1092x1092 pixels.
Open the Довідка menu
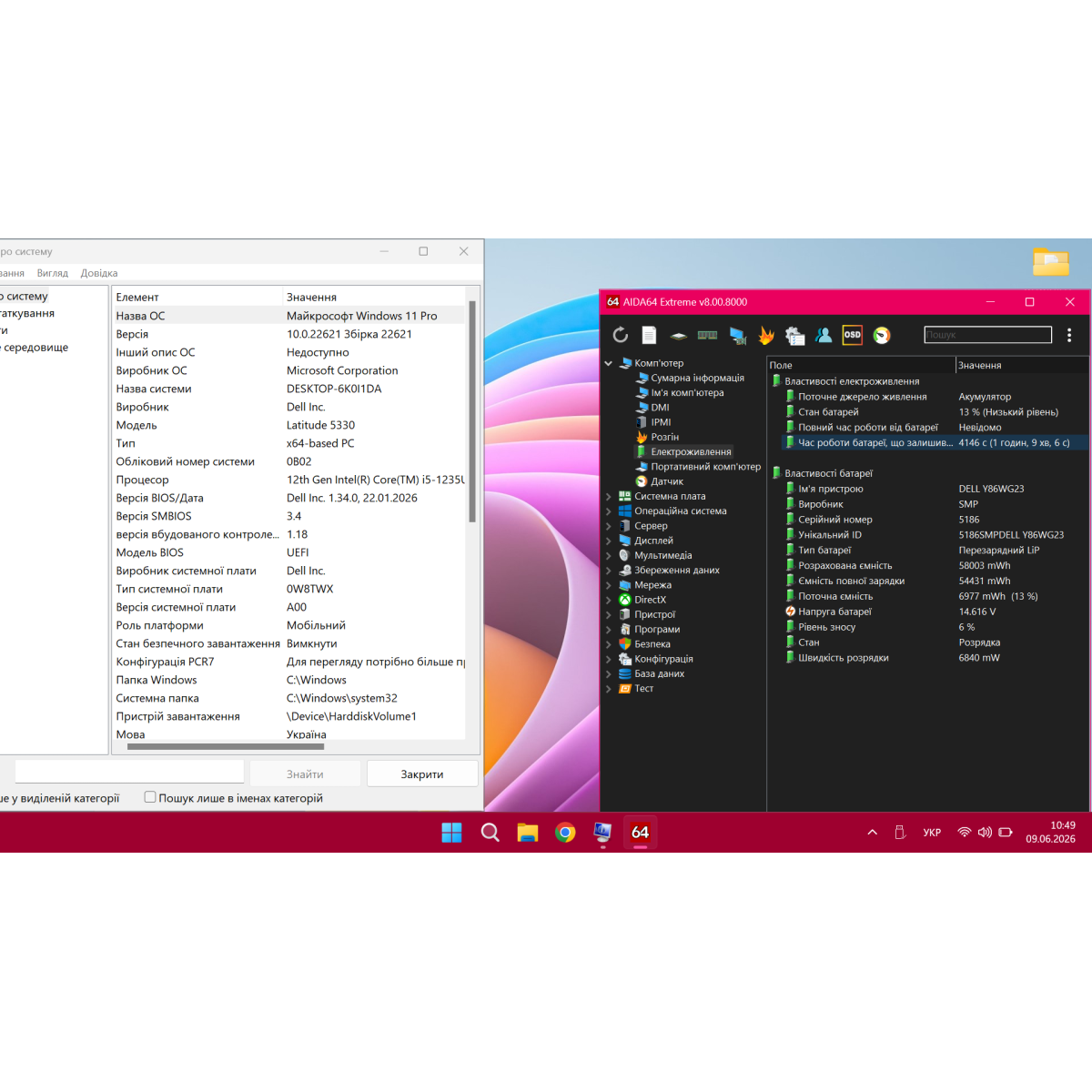coord(98,273)
